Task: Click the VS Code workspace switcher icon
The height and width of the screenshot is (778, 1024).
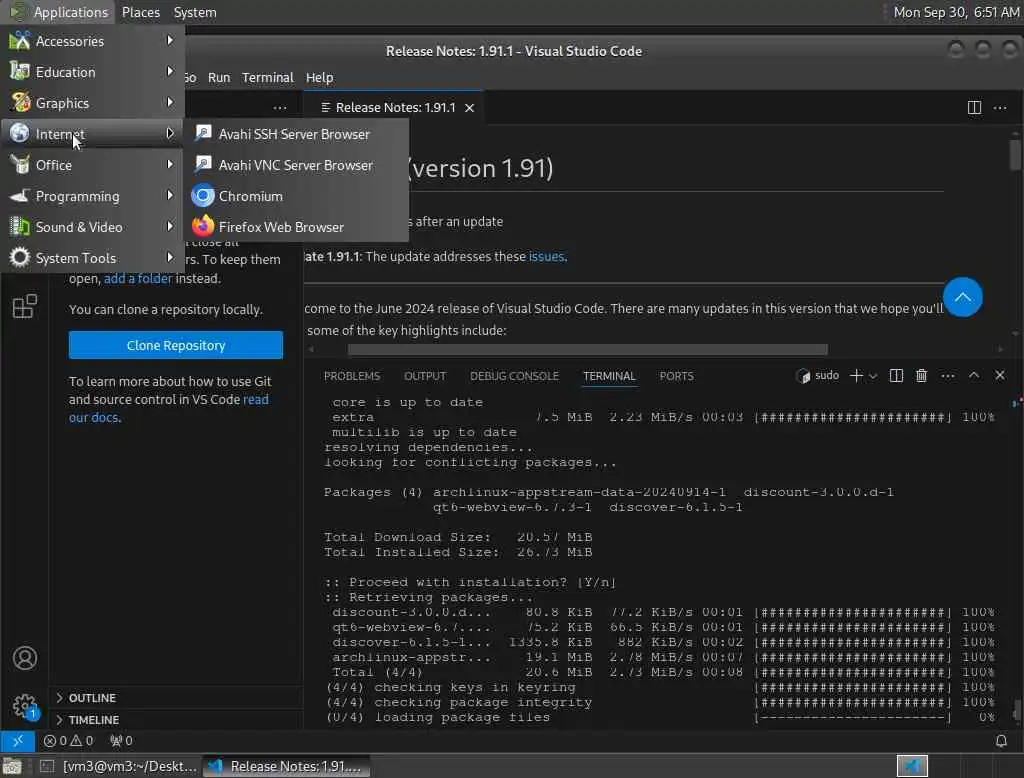Action: click(912, 766)
